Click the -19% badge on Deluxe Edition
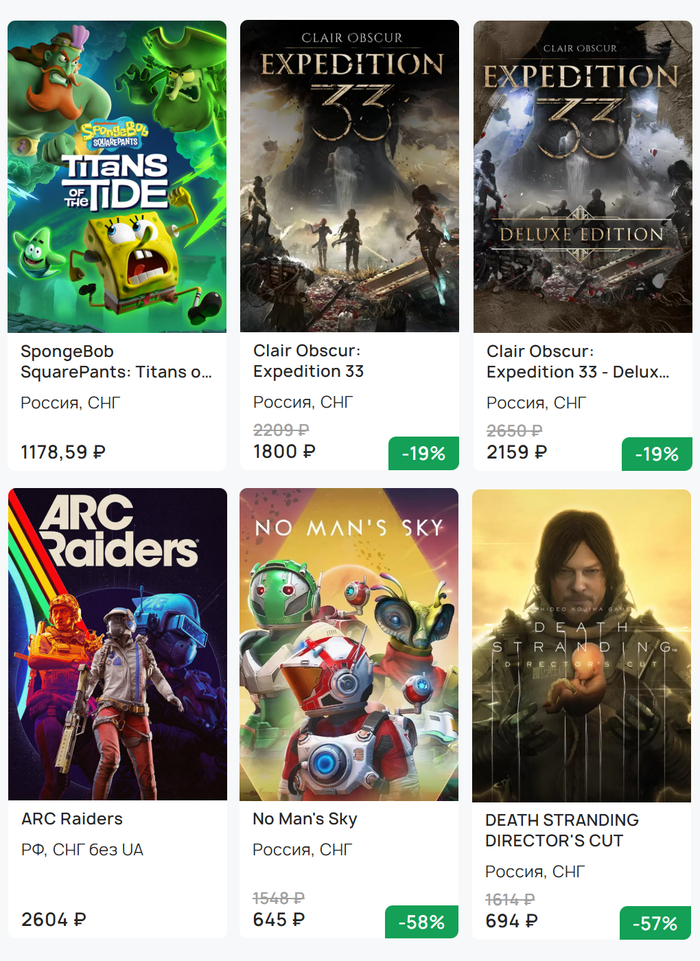Image resolution: width=700 pixels, height=961 pixels. [x=656, y=453]
